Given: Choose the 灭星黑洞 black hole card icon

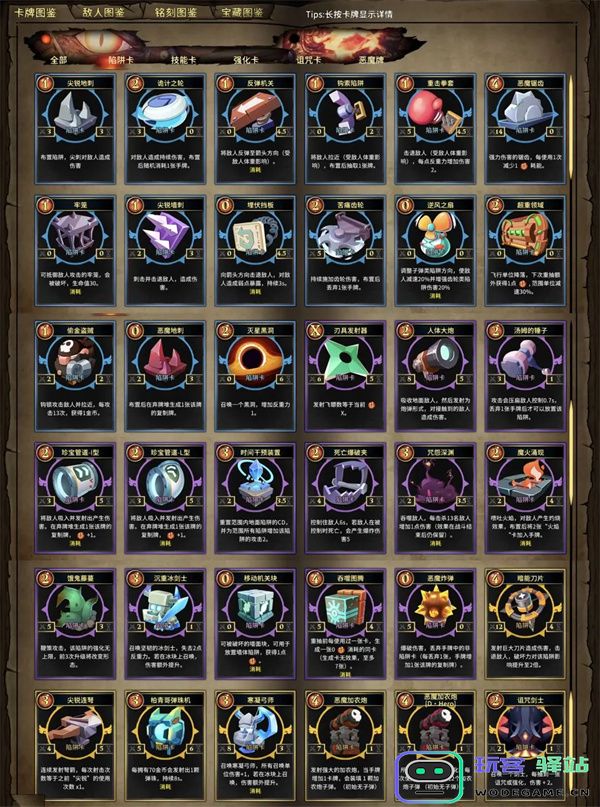Looking at the screenshot, I should (x=255, y=358).
